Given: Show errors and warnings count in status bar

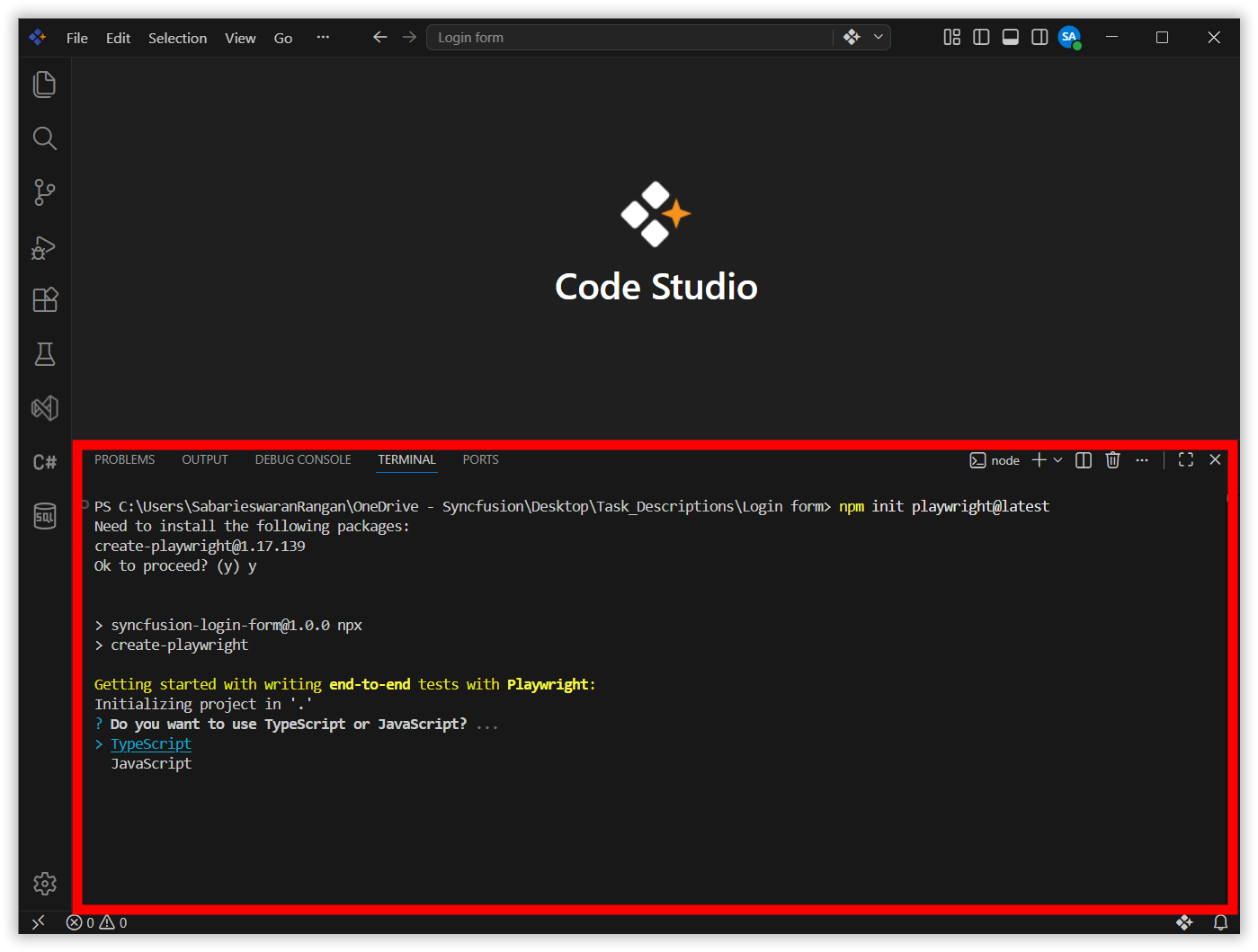Looking at the screenshot, I should click(x=97, y=922).
